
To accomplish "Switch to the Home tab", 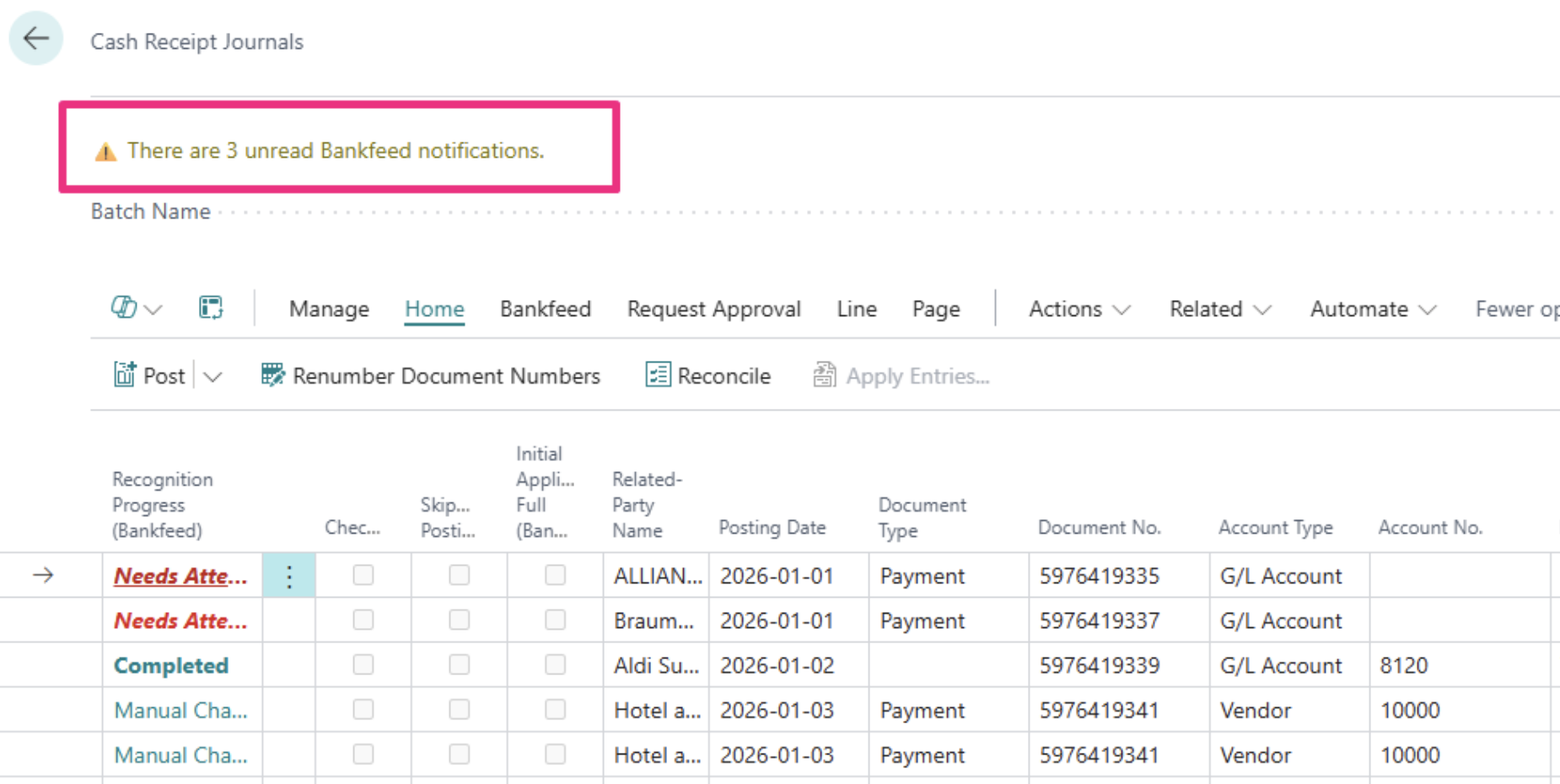I will [x=434, y=309].
